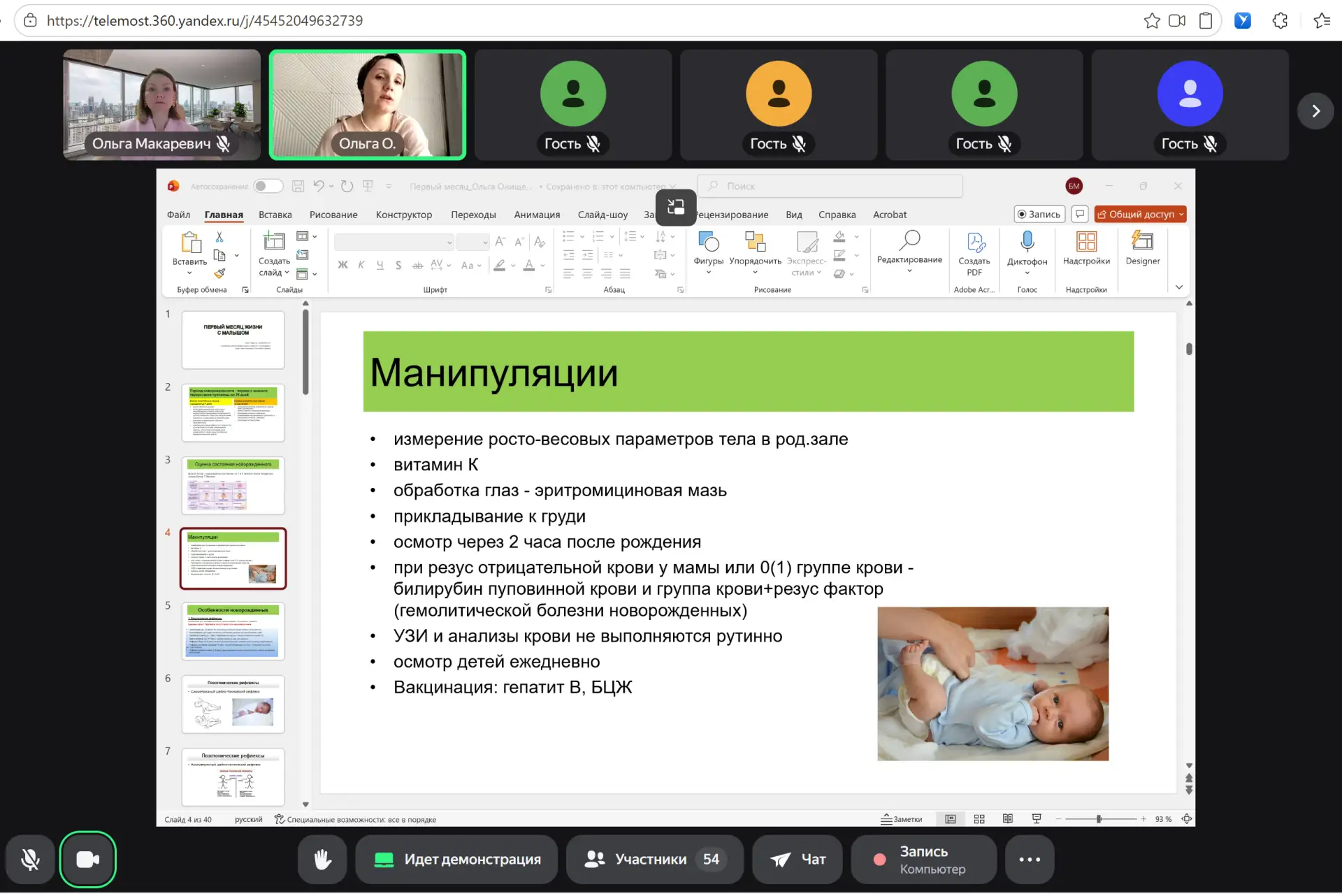Image resolution: width=1342 pixels, height=896 pixels.
Task: Click the Создать слайд icon
Action: pos(273,242)
